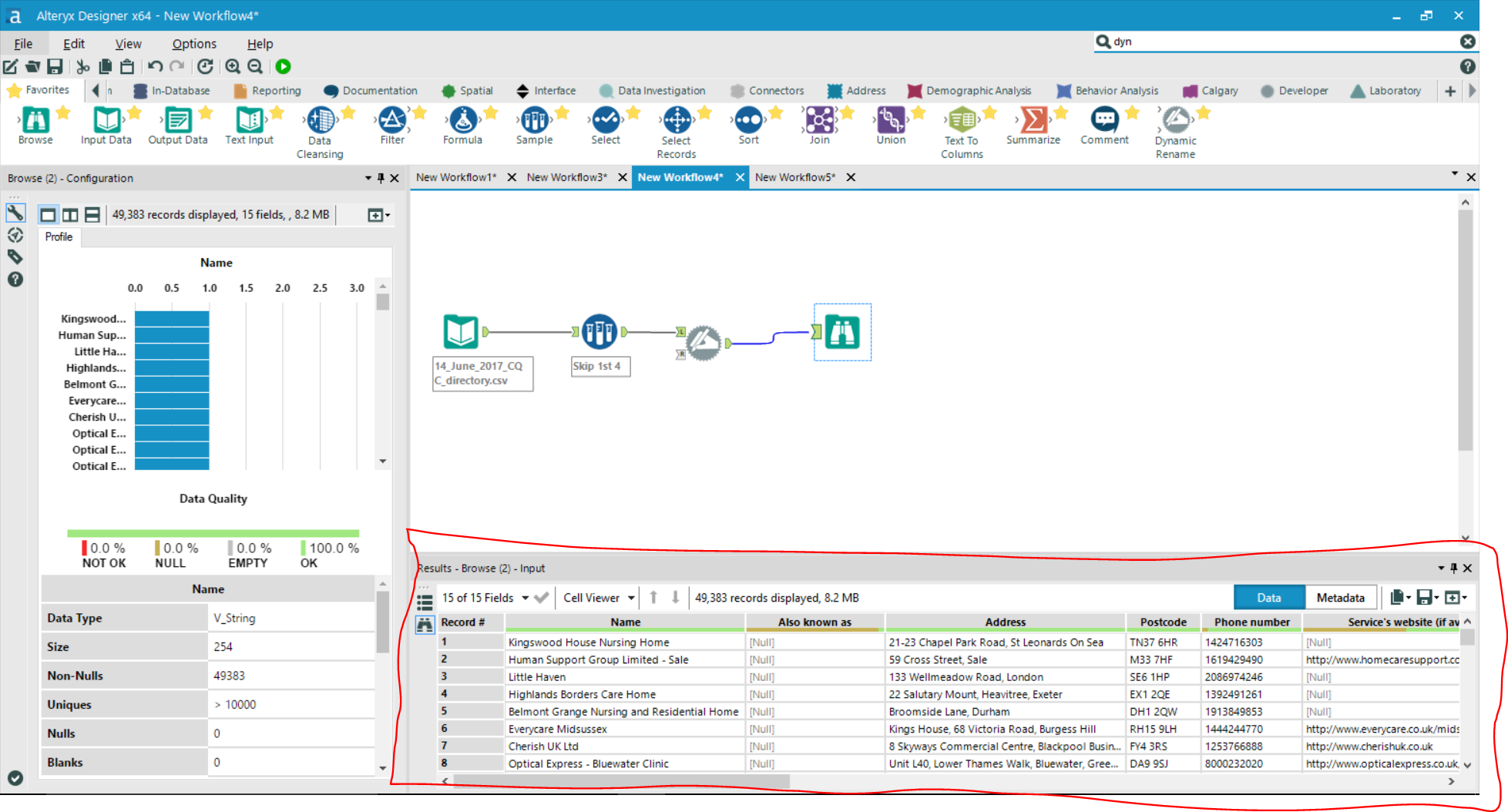Toggle the Data view in results
The width and height of the screenshot is (1508, 812).
click(x=1268, y=598)
